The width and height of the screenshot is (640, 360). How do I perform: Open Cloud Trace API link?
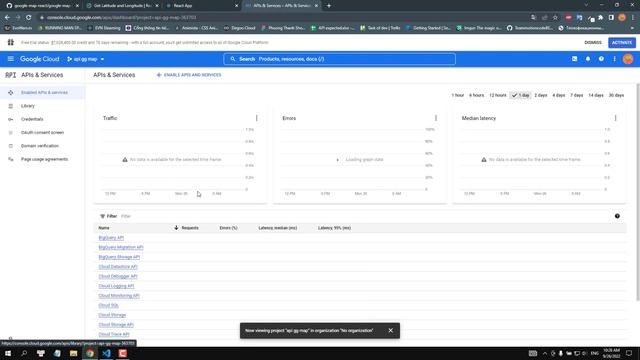point(114,334)
